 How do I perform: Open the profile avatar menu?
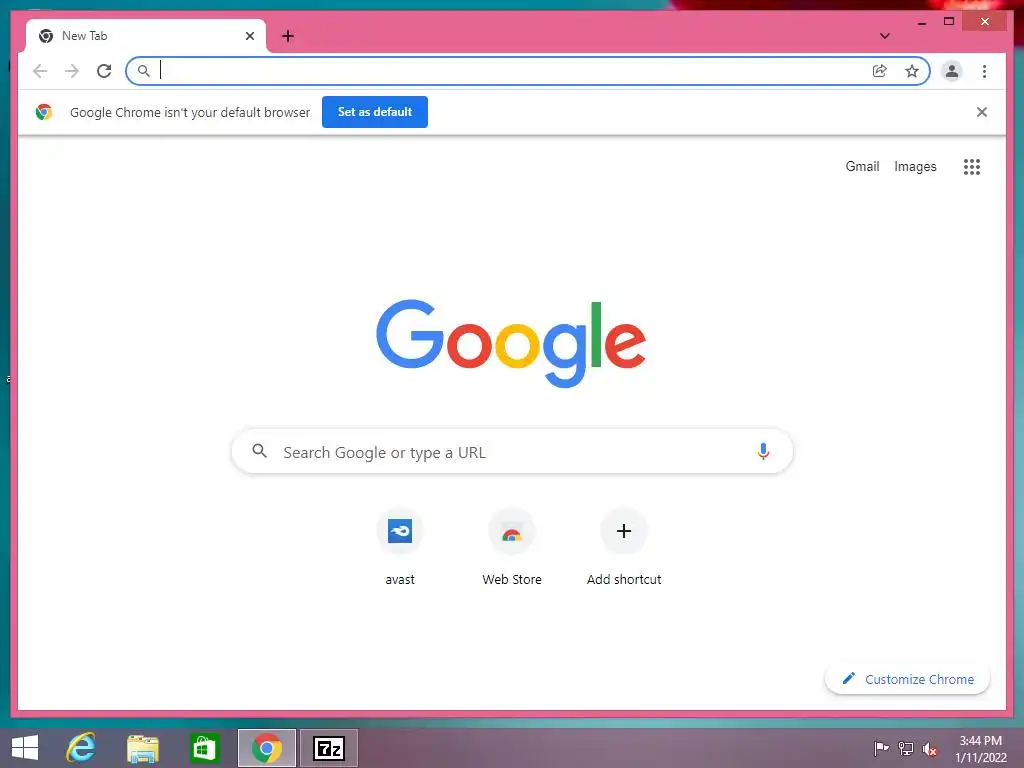point(952,71)
